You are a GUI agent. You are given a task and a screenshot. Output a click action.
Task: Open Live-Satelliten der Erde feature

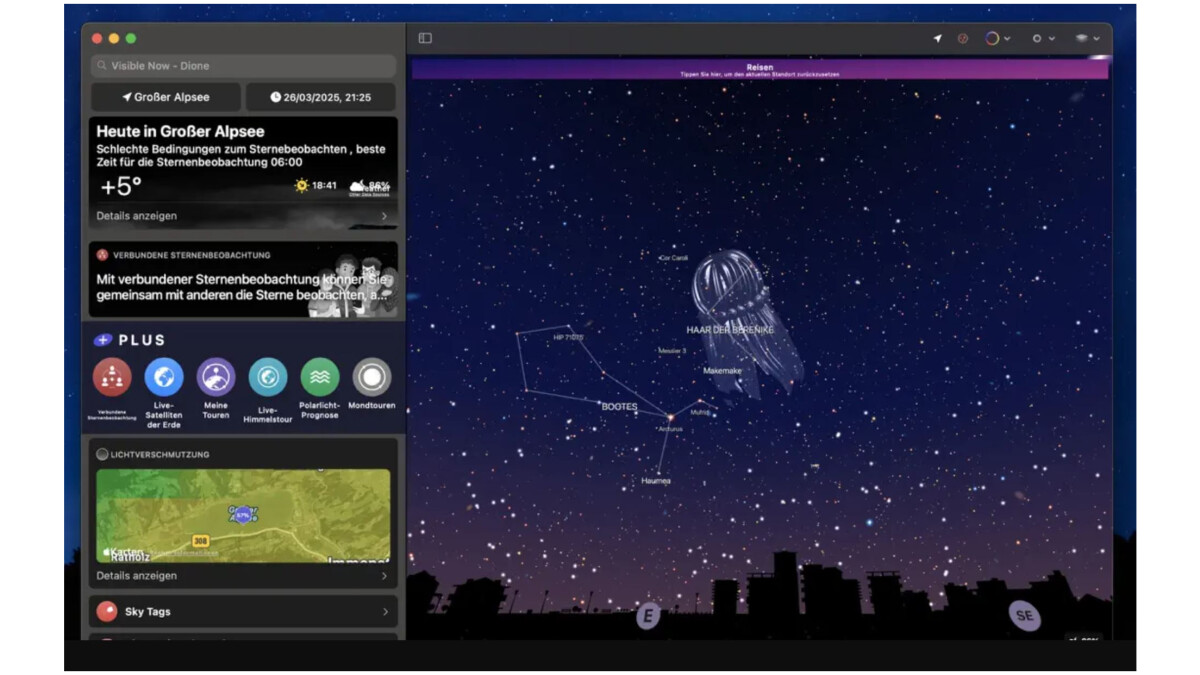click(x=164, y=377)
